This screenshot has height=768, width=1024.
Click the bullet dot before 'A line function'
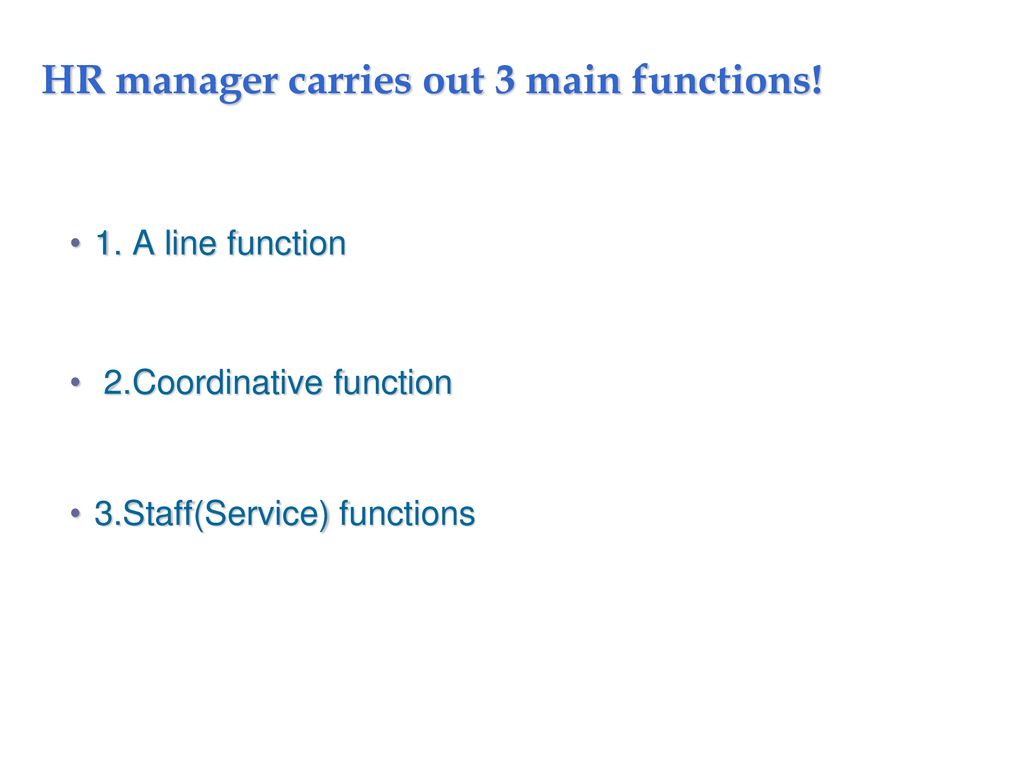point(76,244)
